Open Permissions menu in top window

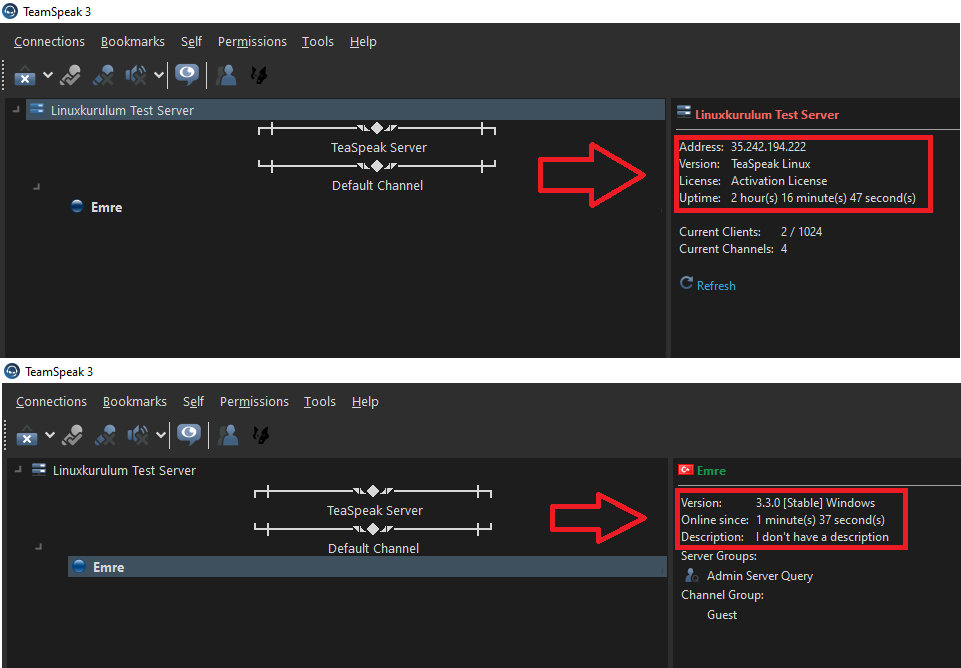[x=253, y=42]
